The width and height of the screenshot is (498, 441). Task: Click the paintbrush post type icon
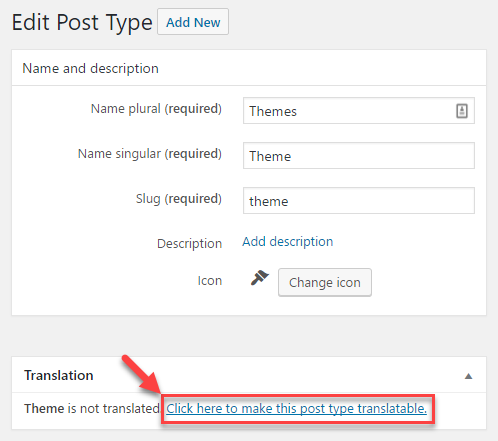coord(260,278)
